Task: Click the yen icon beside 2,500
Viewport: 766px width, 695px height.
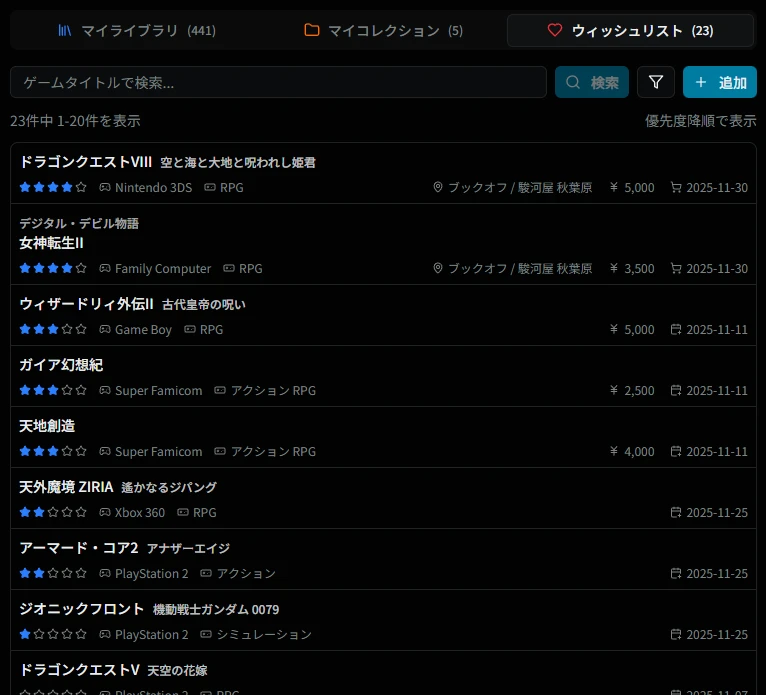Action: click(614, 390)
